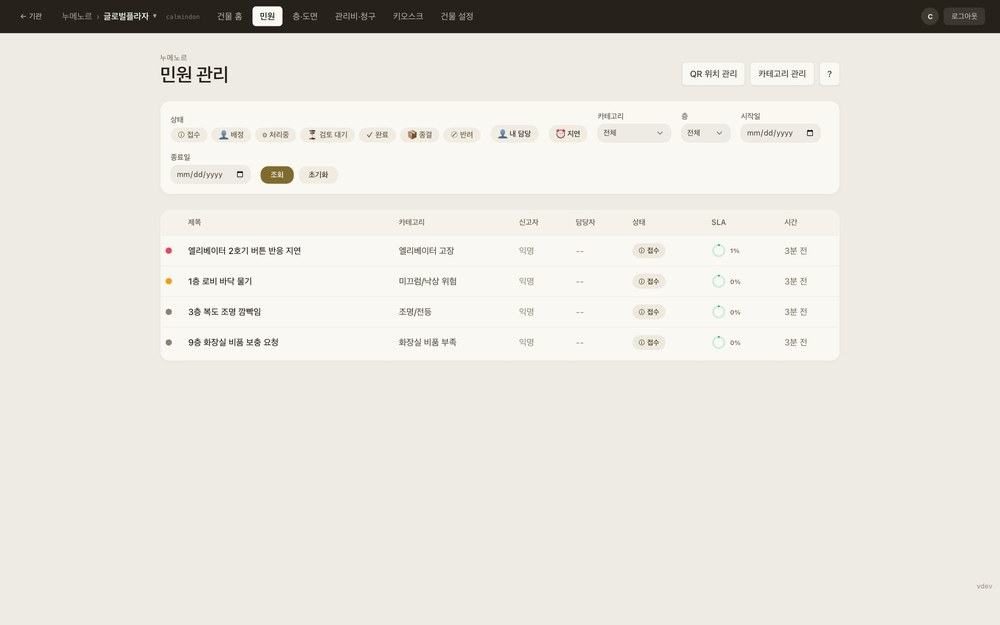Click the 종료일 date field
The image size is (1000, 625).
click(210, 175)
